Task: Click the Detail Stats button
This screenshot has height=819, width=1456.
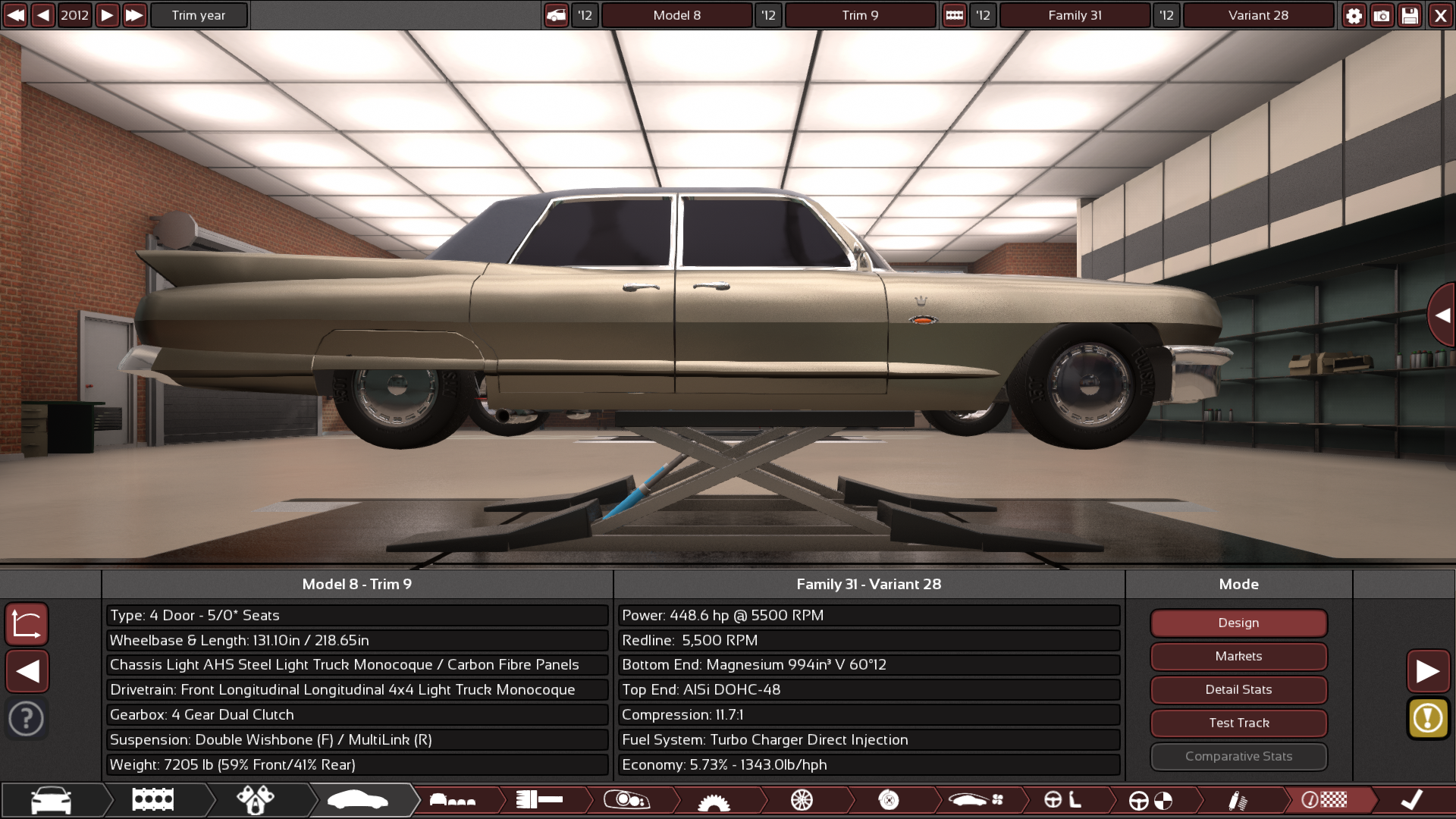Action: 1238,689
